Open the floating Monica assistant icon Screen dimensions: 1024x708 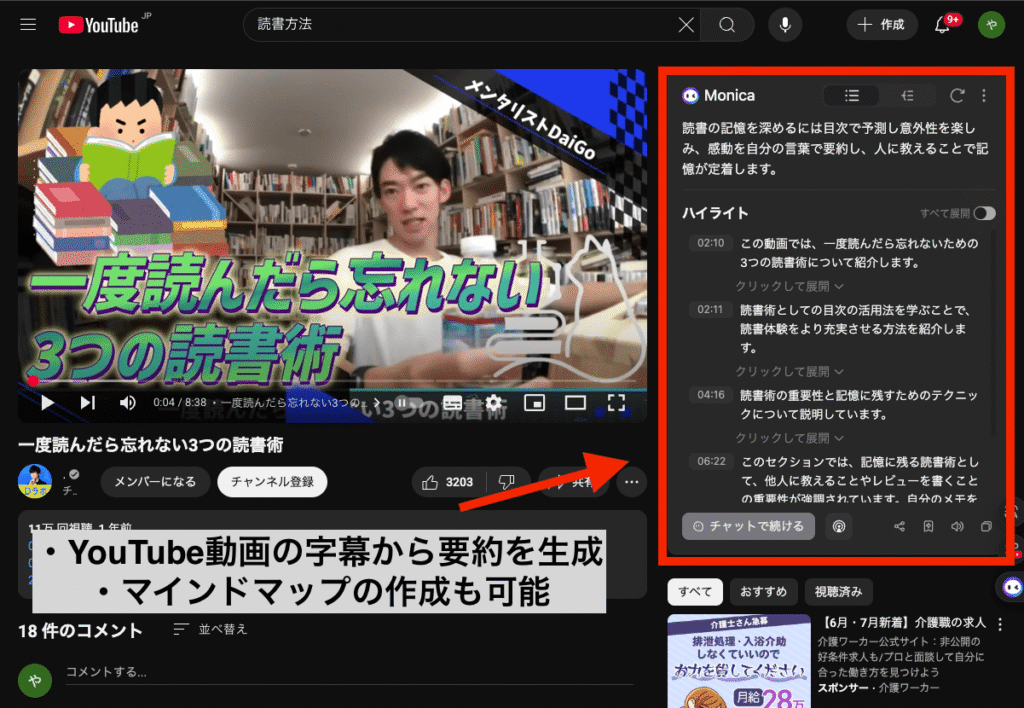[1011, 587]
